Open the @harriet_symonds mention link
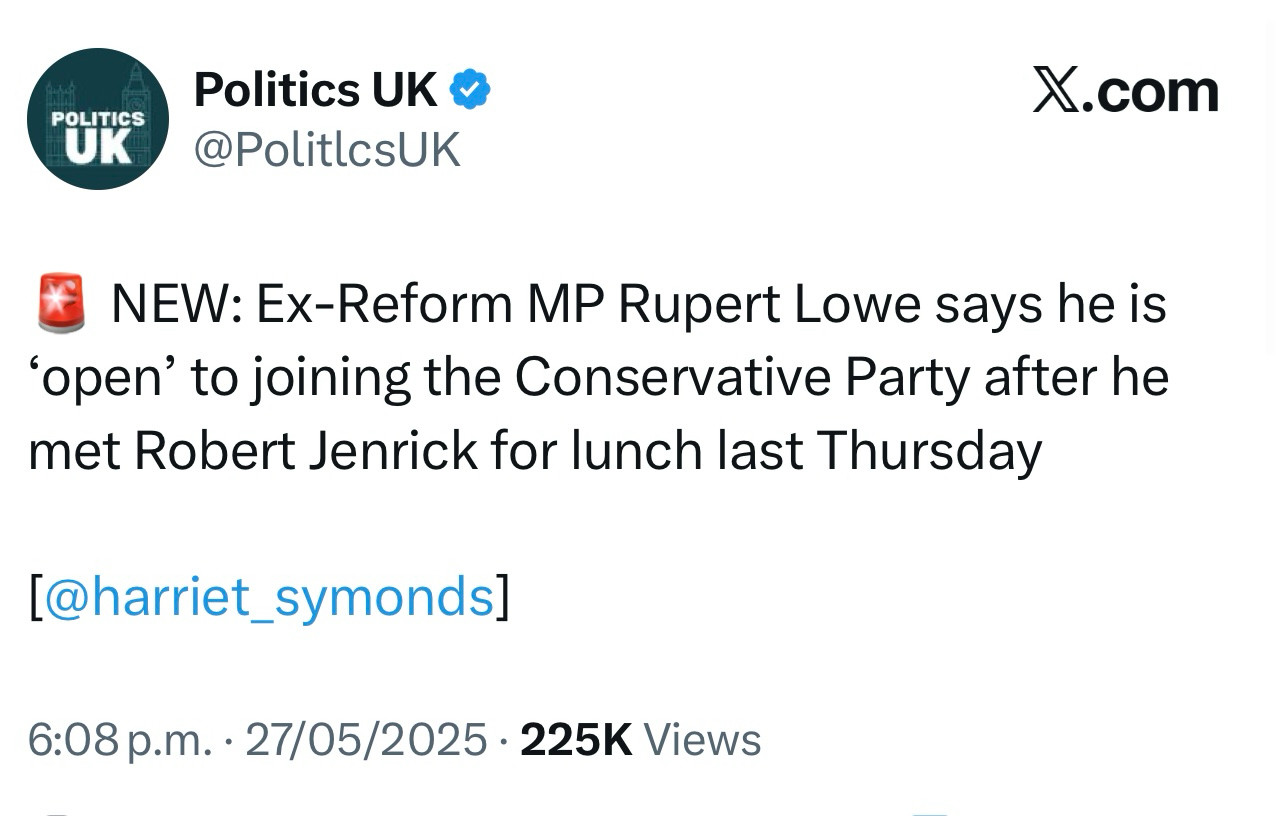Screen dimensions: 1284x816 270,597
